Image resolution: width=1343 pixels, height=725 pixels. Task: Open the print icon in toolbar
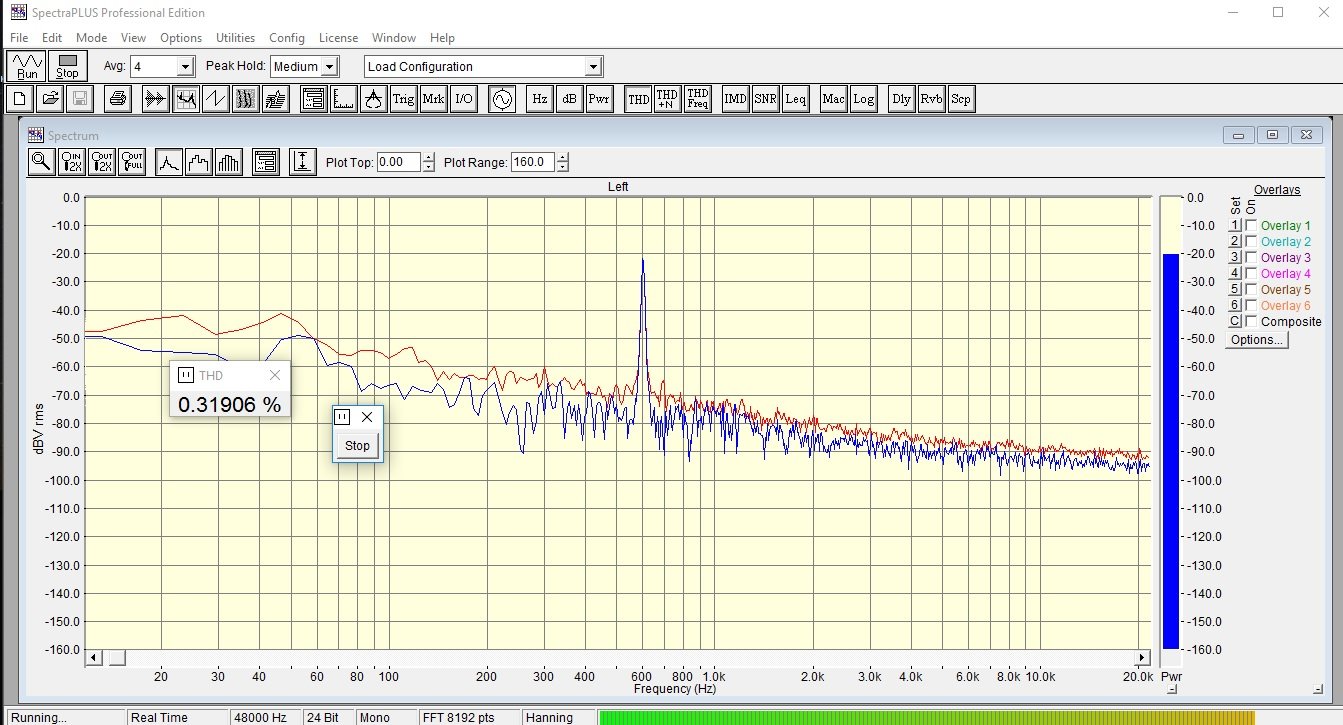point(118,99)
